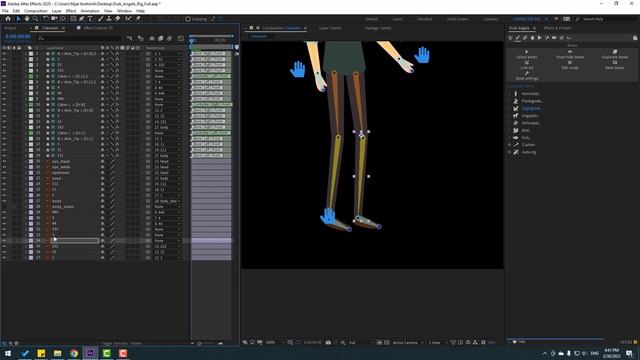Select the Brush tool
Image resolution: width=640 pixels, height=360 pixels.
(100, 19)
